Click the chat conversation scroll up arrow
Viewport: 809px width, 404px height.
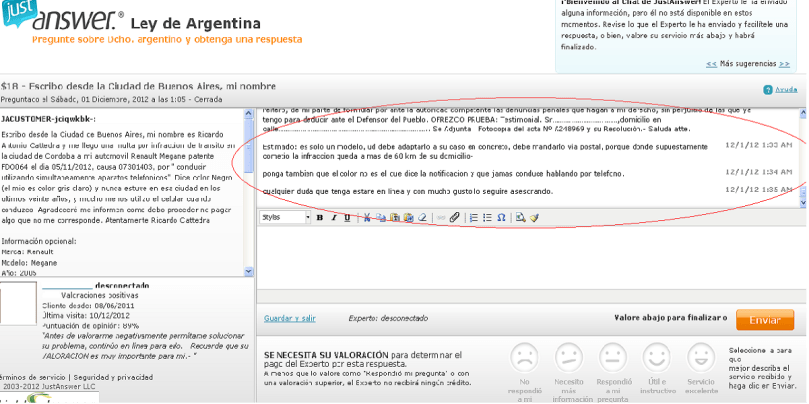[x=802, y=113]
